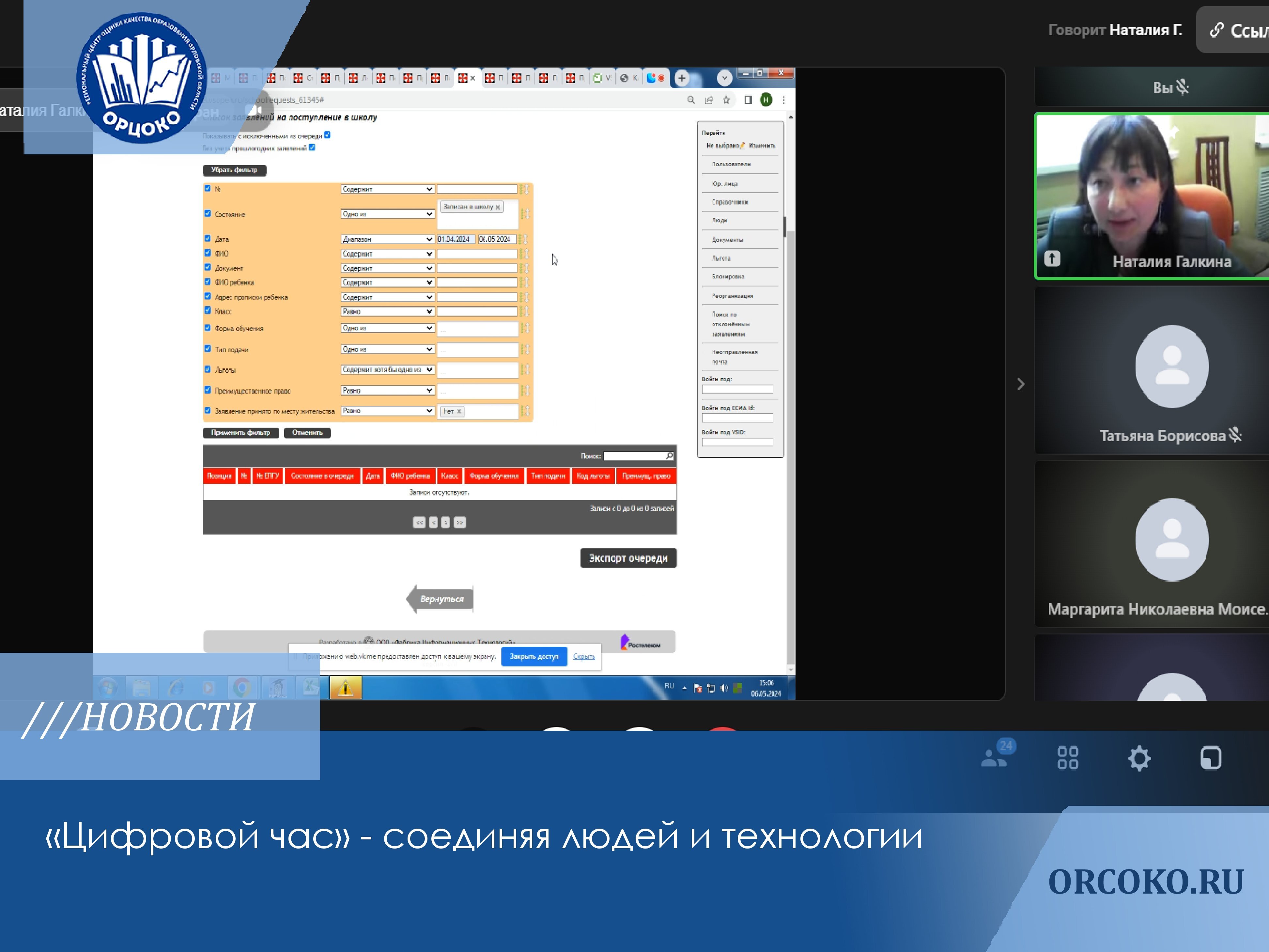Click the browser zoom magnifier icon

(x=691, y=100)
